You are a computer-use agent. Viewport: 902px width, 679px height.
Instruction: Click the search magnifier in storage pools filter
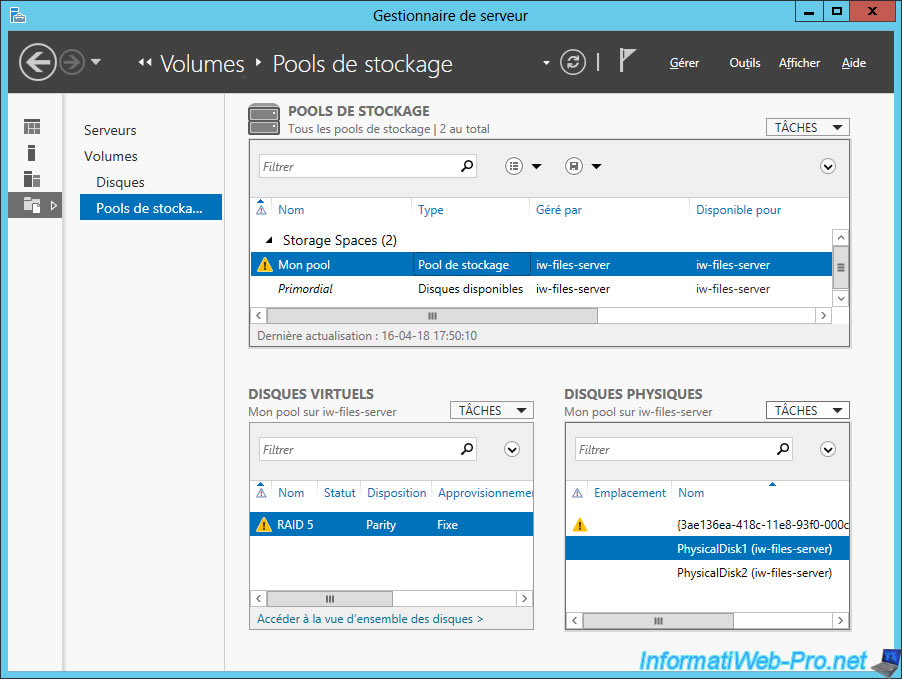tap(466, 166)
